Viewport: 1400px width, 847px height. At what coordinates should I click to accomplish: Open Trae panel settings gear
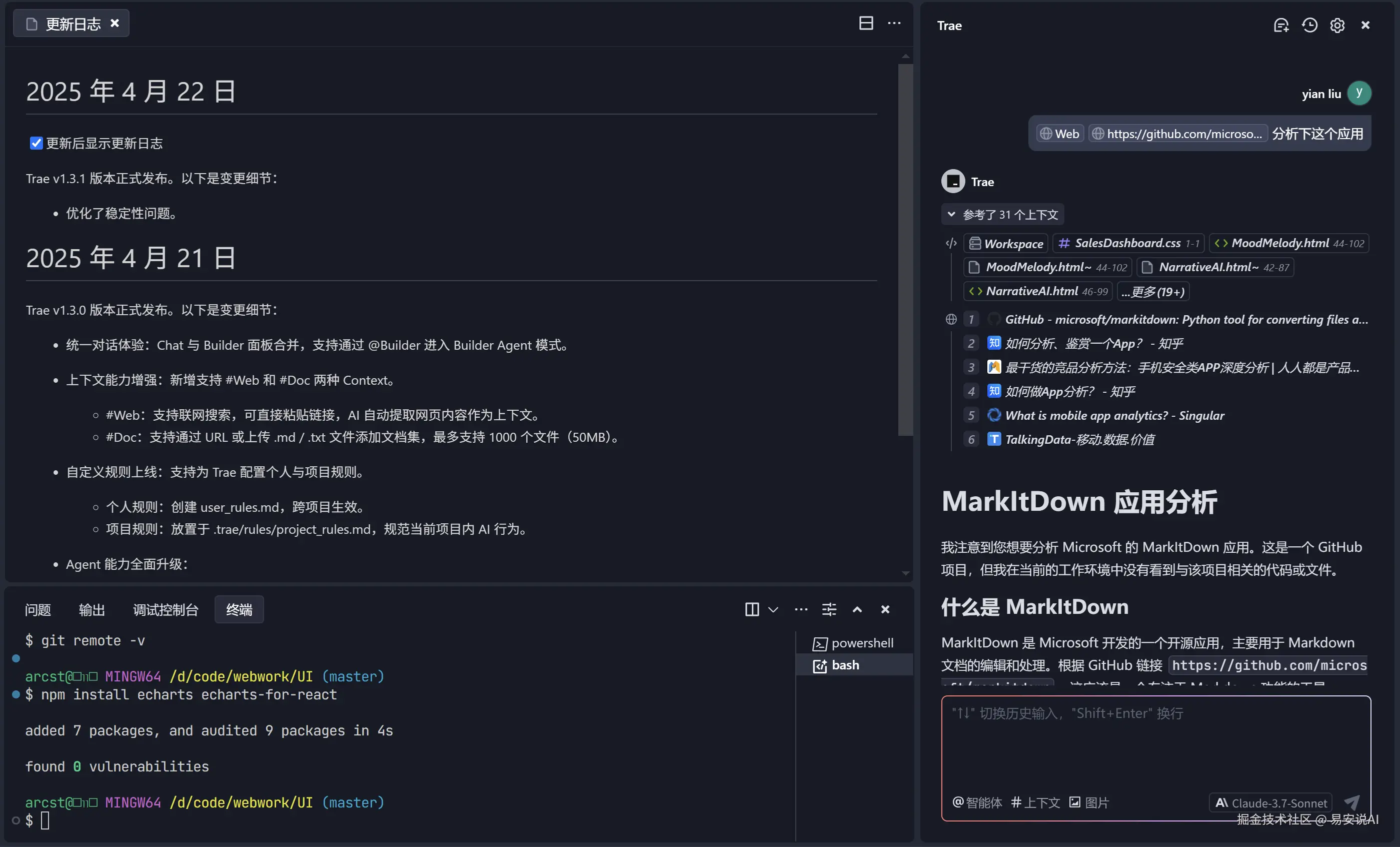click(x=1337, y=25)
